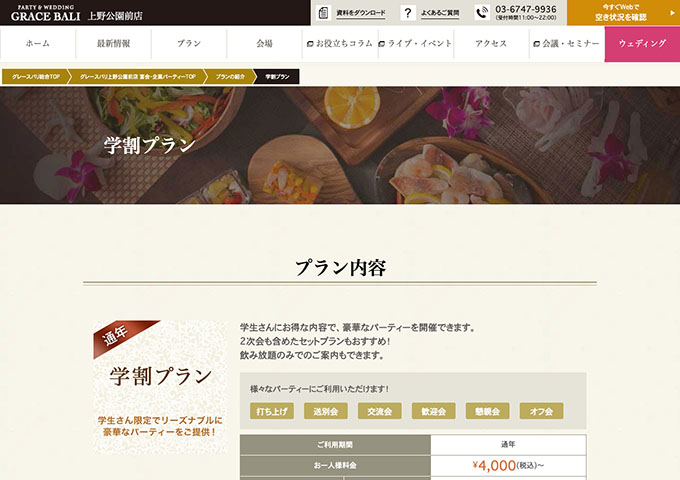Click external-link icon beside お役立ちコラム
680x480 pixels.
pos(310,44)
